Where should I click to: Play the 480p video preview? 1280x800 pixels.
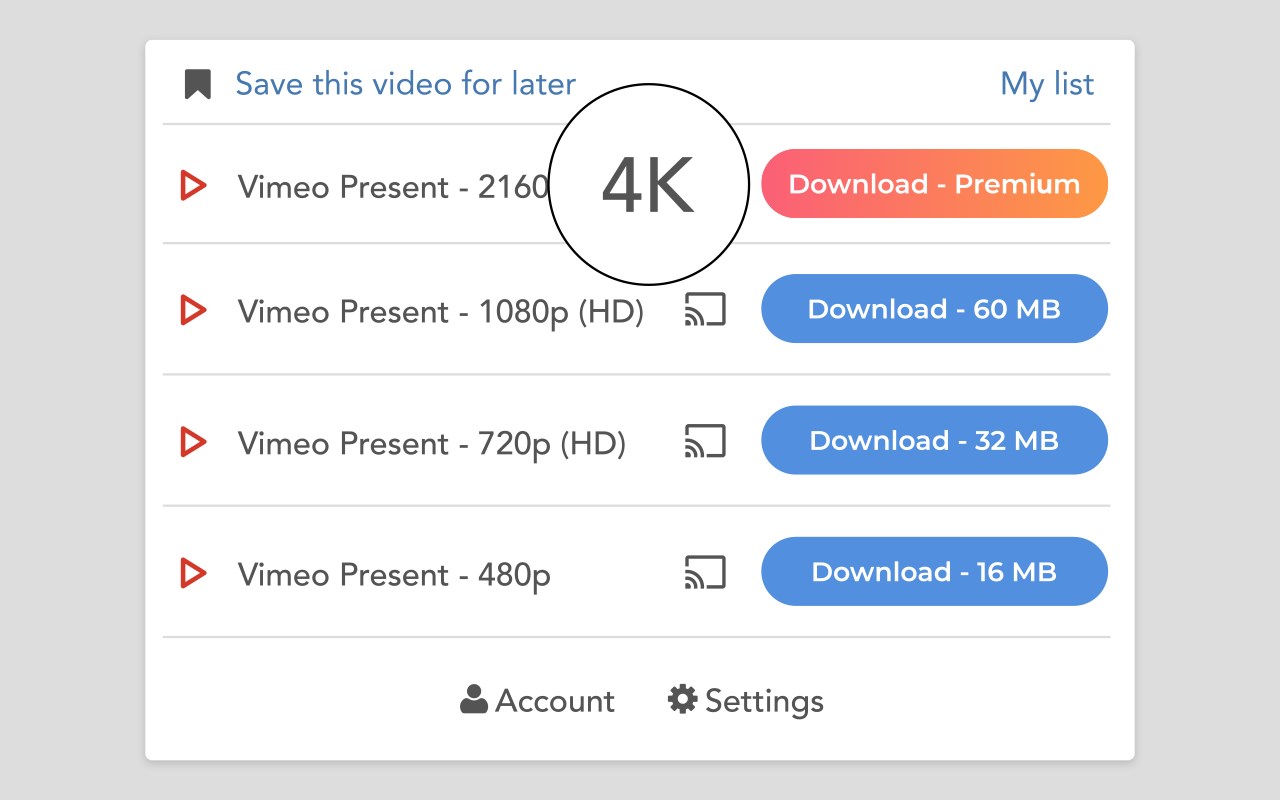[x=192, y=573]
